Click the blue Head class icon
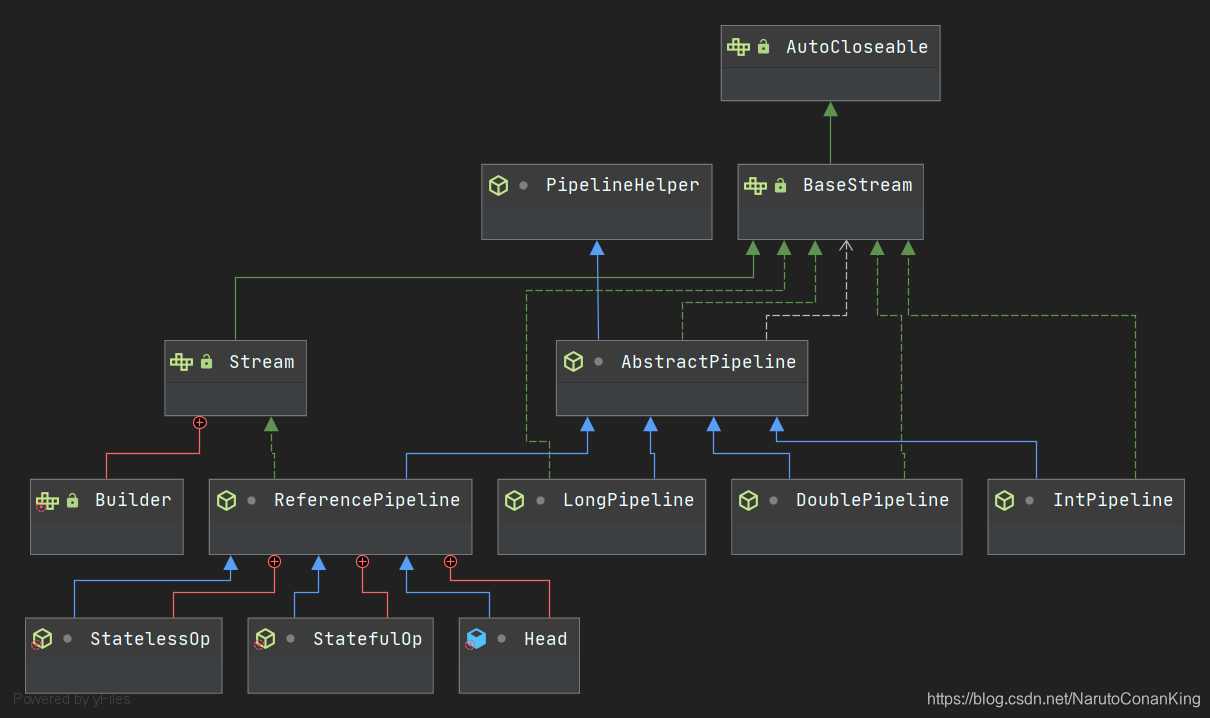The height and width of the screenshot is (718, 1210). [475, 639]
